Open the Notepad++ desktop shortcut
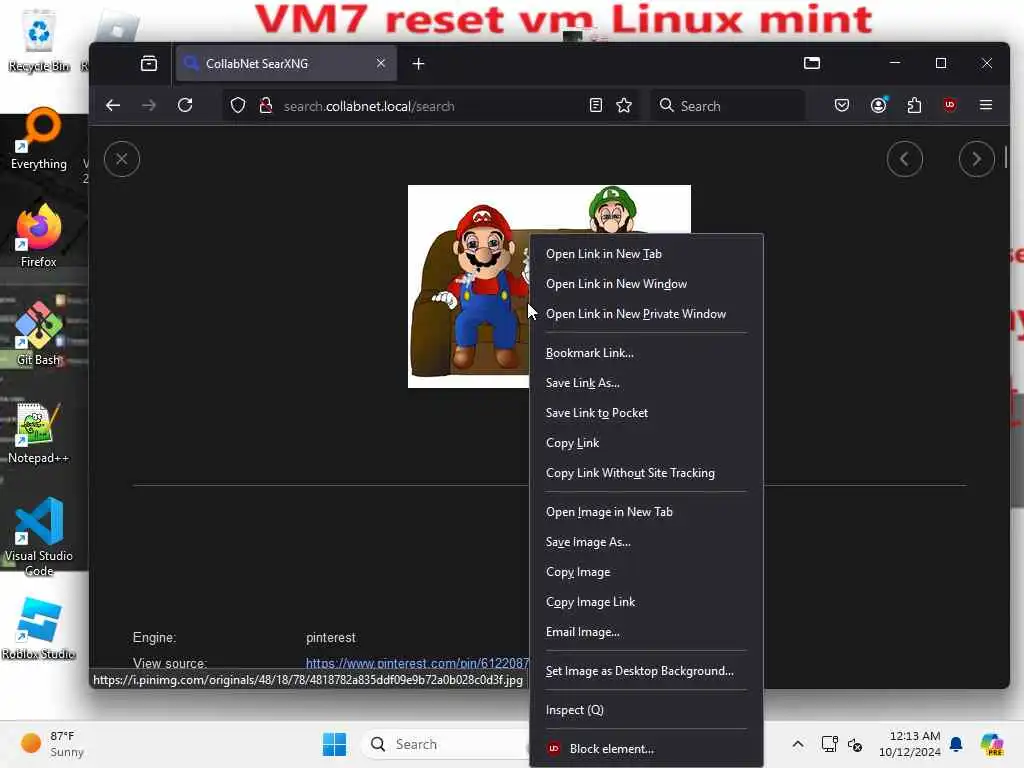This screenshot has height=768, width=1024. [x=39, y=432]
